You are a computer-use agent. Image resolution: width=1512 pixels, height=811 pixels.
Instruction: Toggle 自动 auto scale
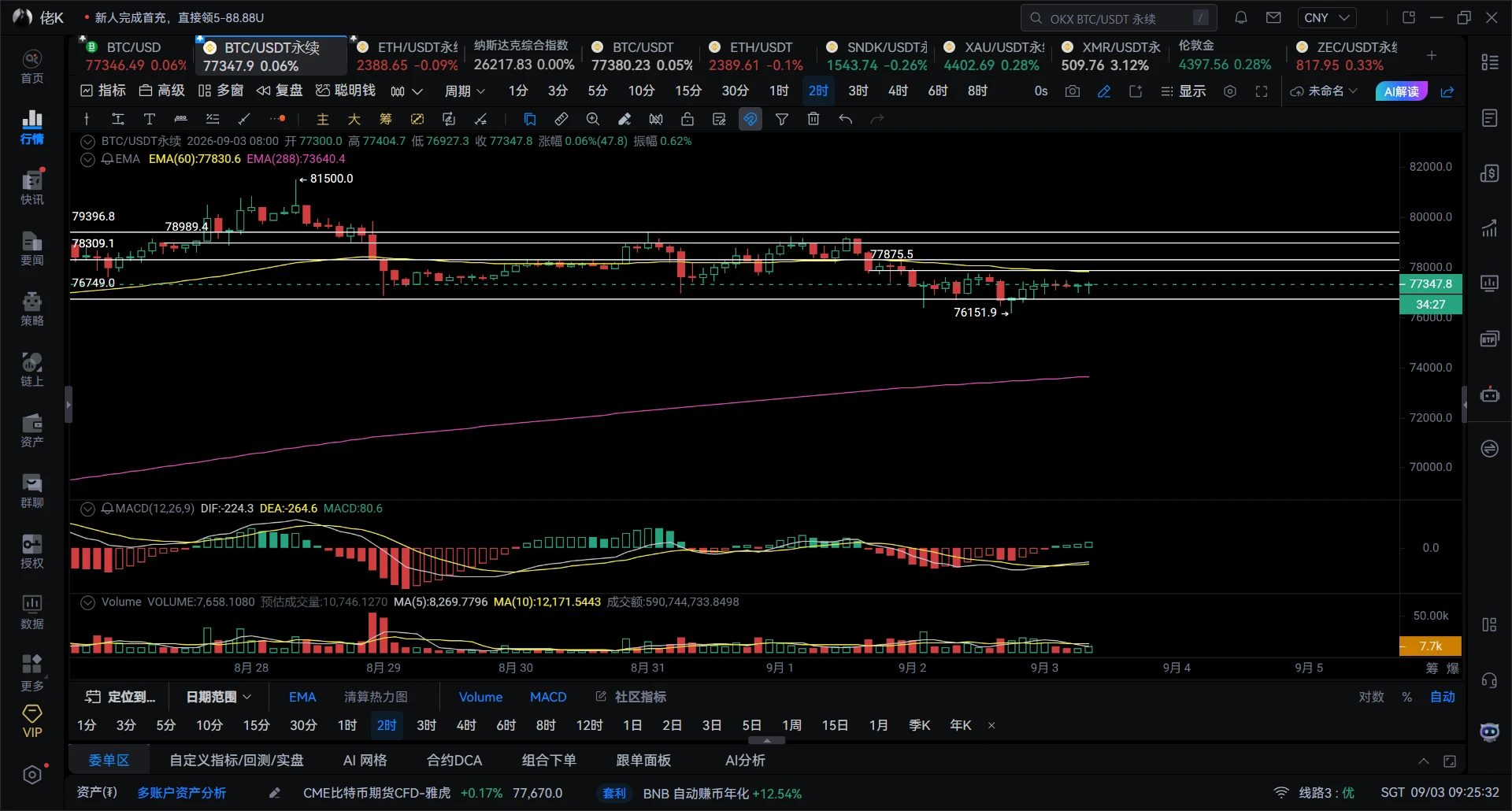coord(1443,697)
